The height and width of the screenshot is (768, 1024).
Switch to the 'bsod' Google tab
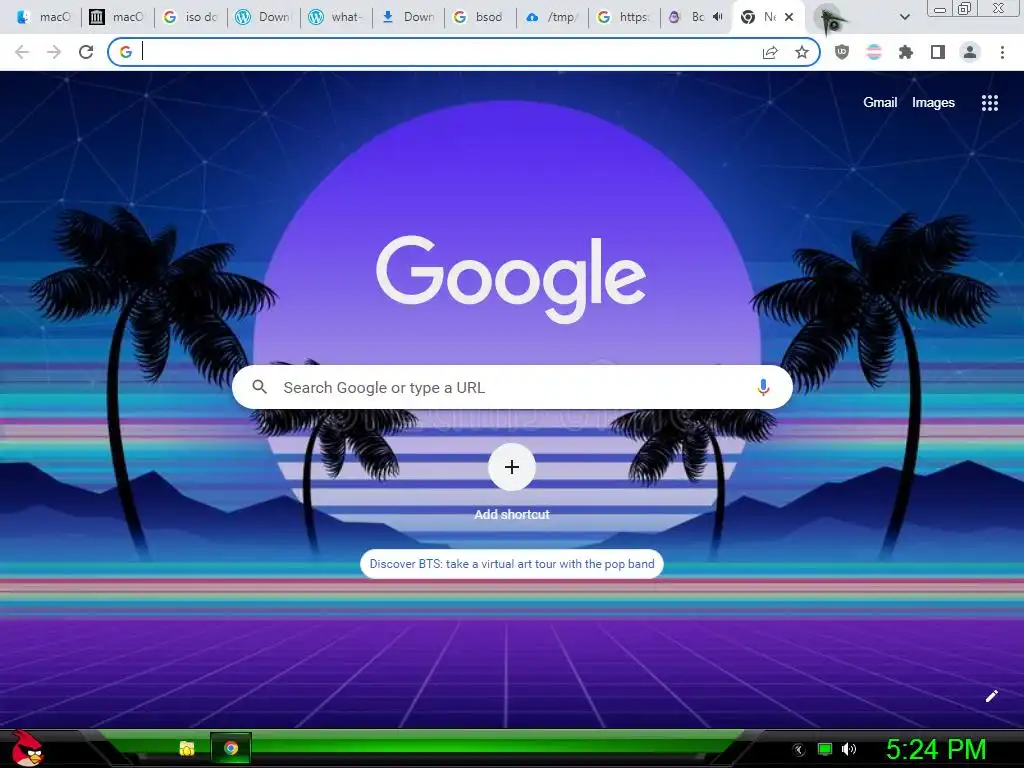click(479, 17)
